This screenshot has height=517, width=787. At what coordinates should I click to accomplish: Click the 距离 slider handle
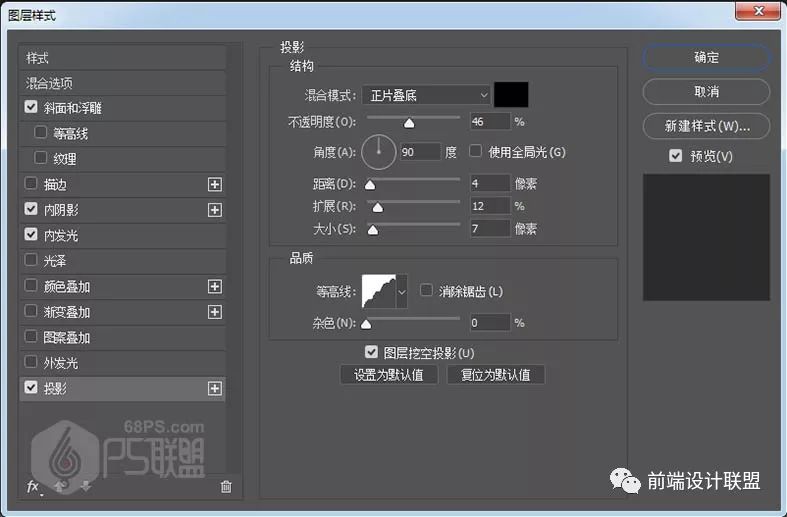point(370,185)
